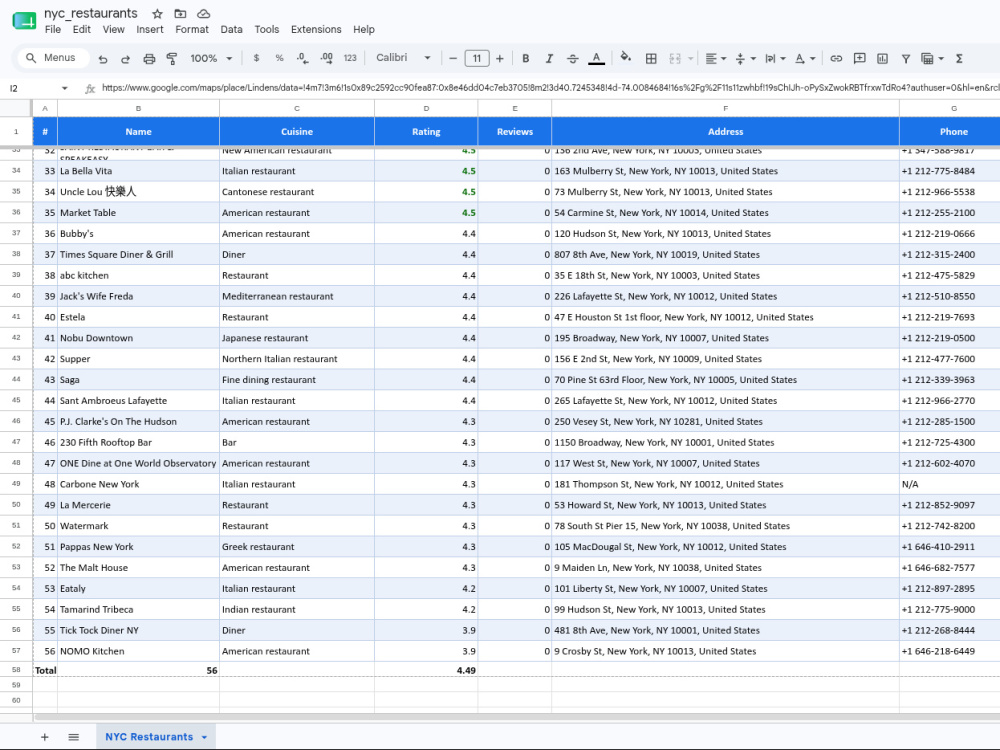Select the Carbone New York cell
Screen dimensions: 1000x750
[x=138, y=484]
